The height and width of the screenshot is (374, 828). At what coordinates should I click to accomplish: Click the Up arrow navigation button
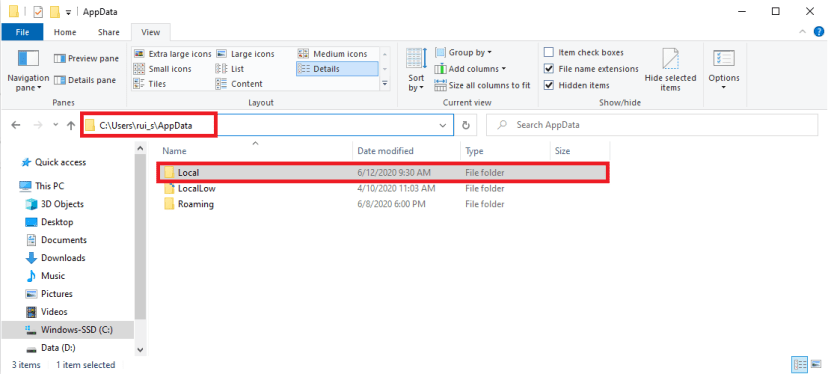tap(71, 125)
